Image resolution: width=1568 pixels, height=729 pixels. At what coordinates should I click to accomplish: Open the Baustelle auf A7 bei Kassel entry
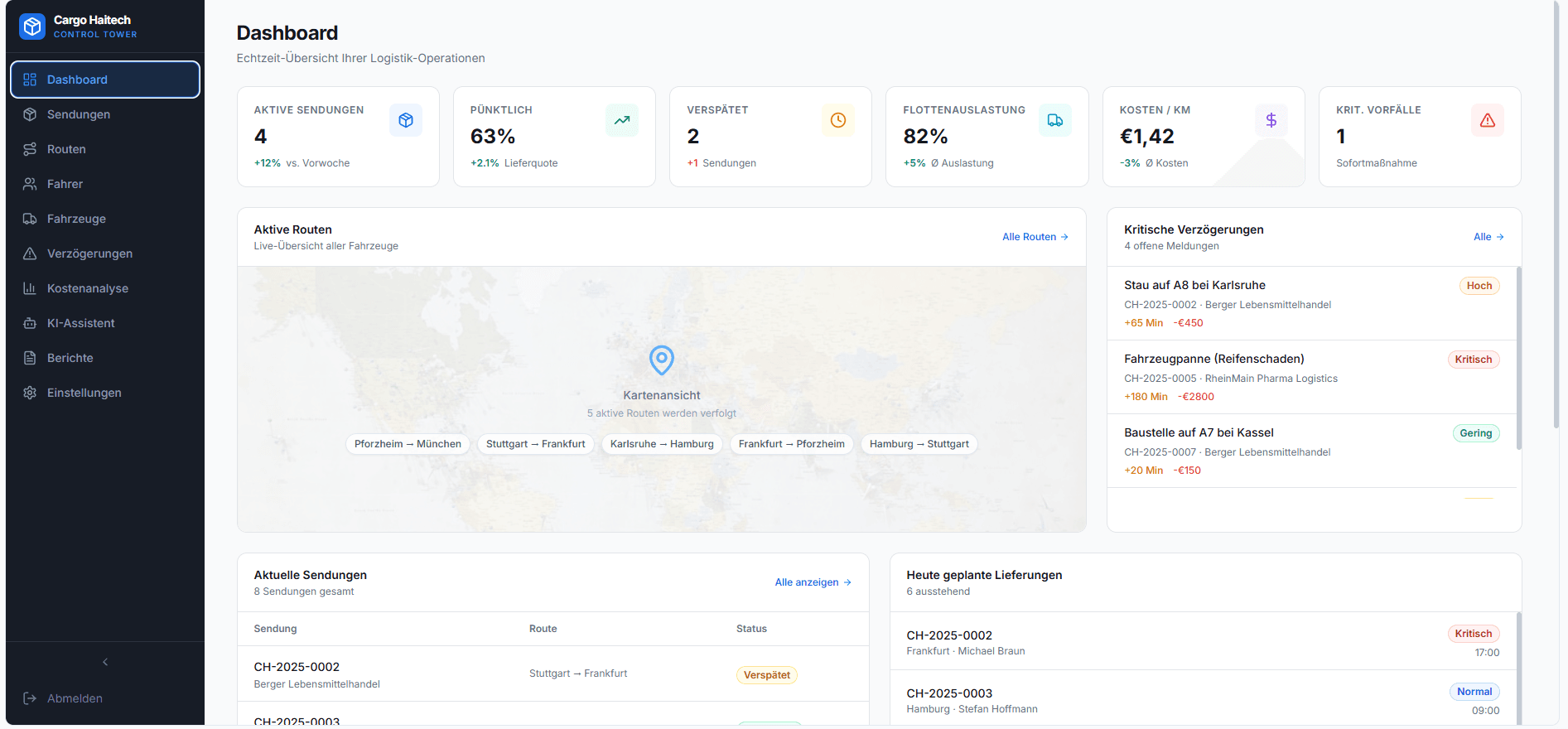tap(1312, 451)
